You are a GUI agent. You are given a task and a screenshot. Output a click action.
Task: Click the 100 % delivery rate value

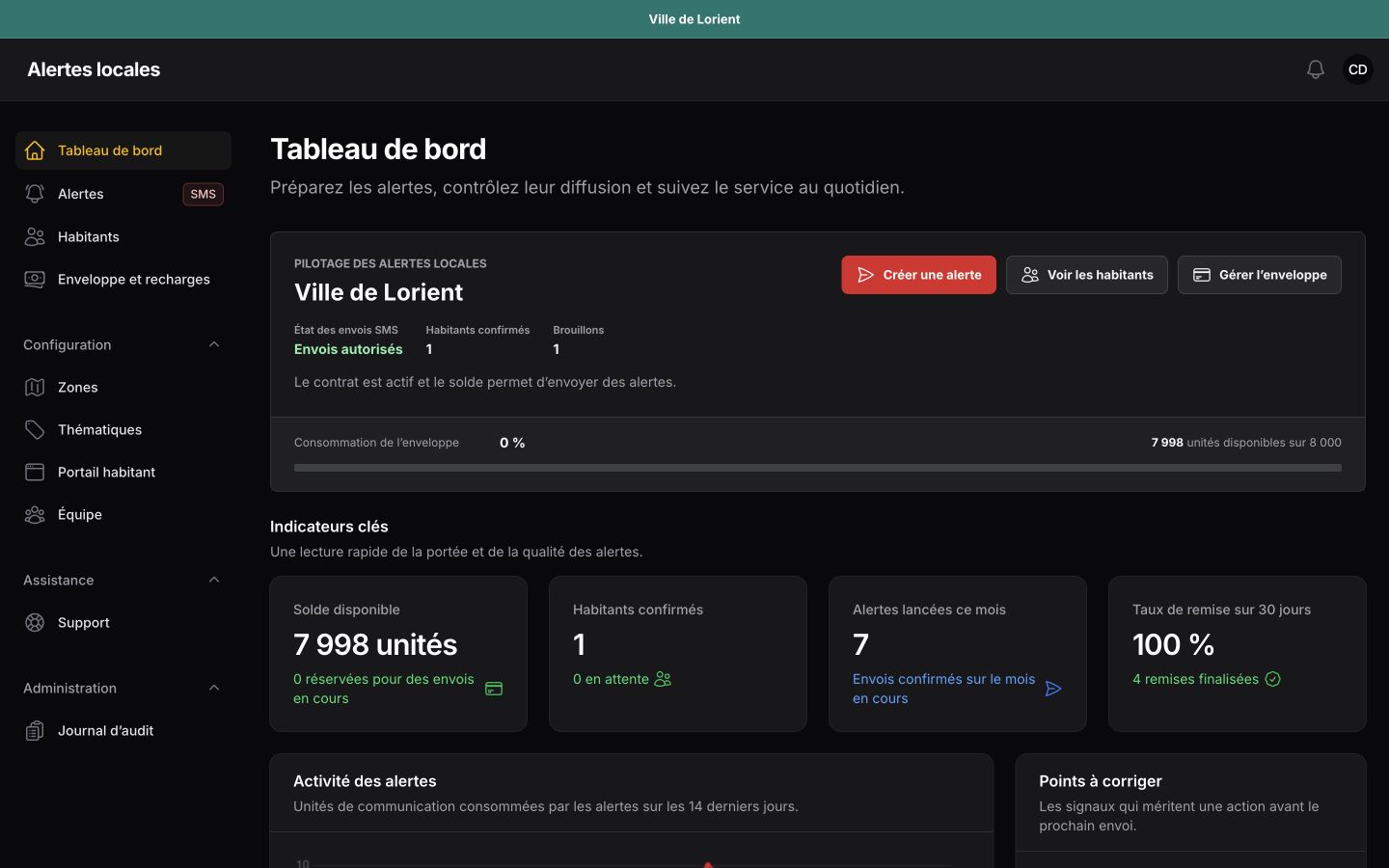1173,644
